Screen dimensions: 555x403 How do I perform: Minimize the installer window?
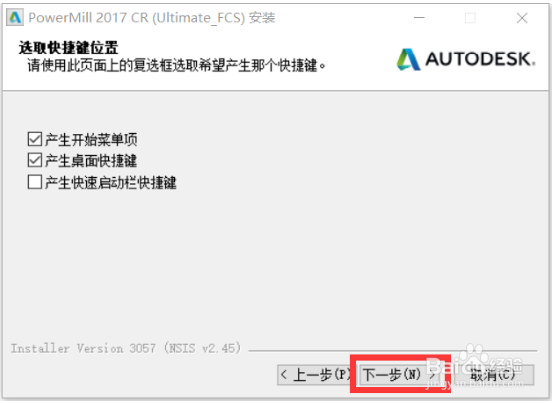(419, 17)
